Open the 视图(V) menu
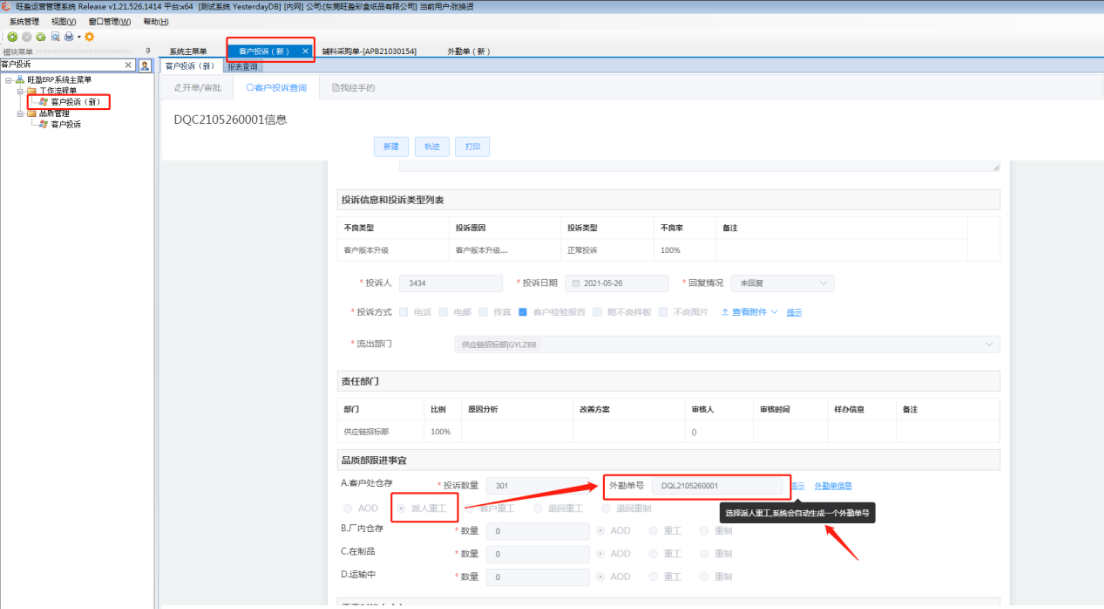The image size is (1104, 609). [63, 22]
